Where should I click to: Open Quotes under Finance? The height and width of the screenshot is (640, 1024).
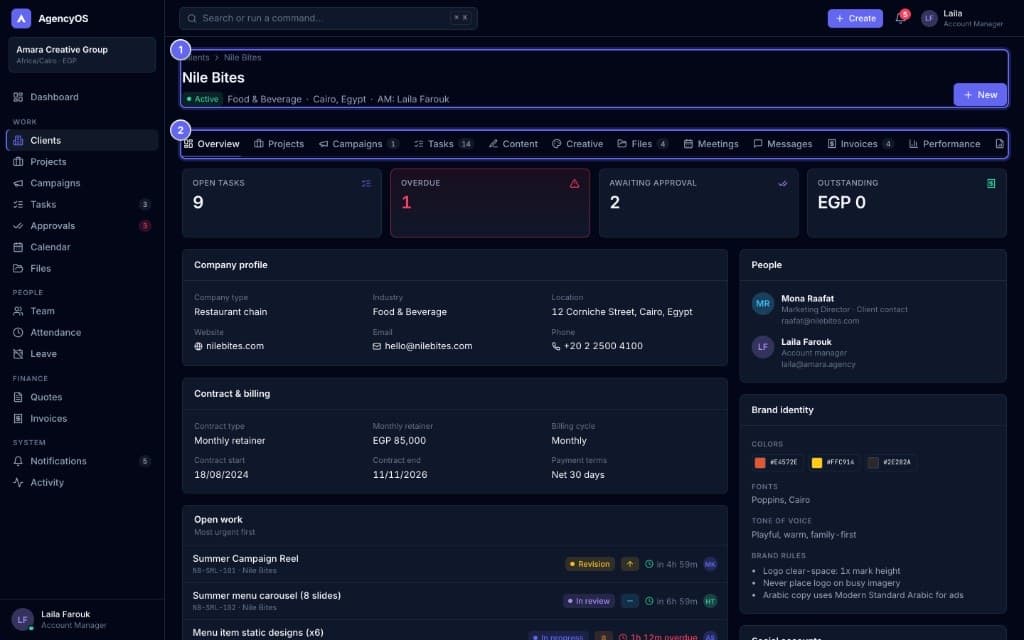pos(82,397)
